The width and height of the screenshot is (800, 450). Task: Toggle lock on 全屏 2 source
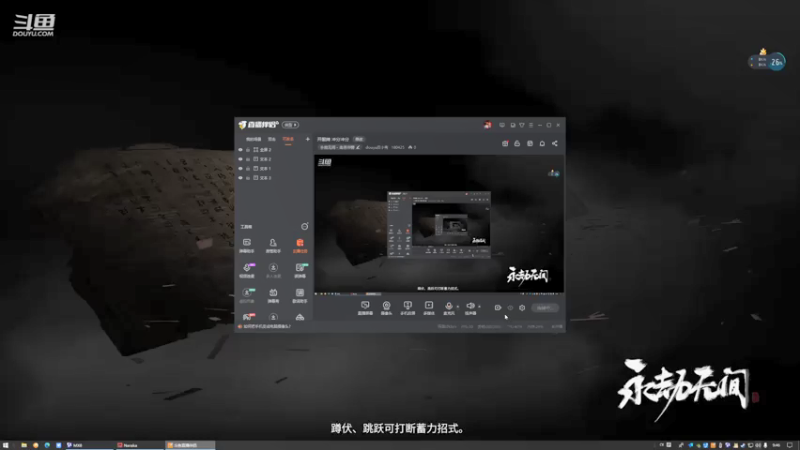click(x=248, y=149)
